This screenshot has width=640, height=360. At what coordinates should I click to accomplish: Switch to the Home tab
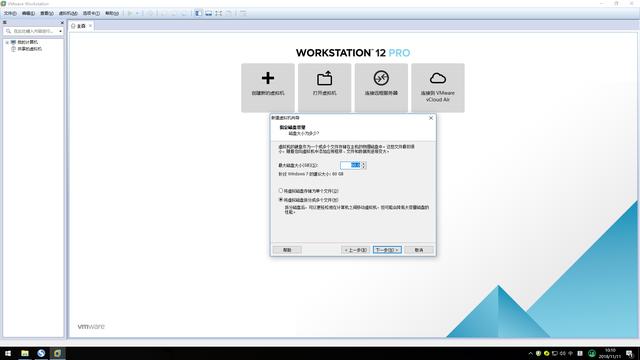pos(81,26)
